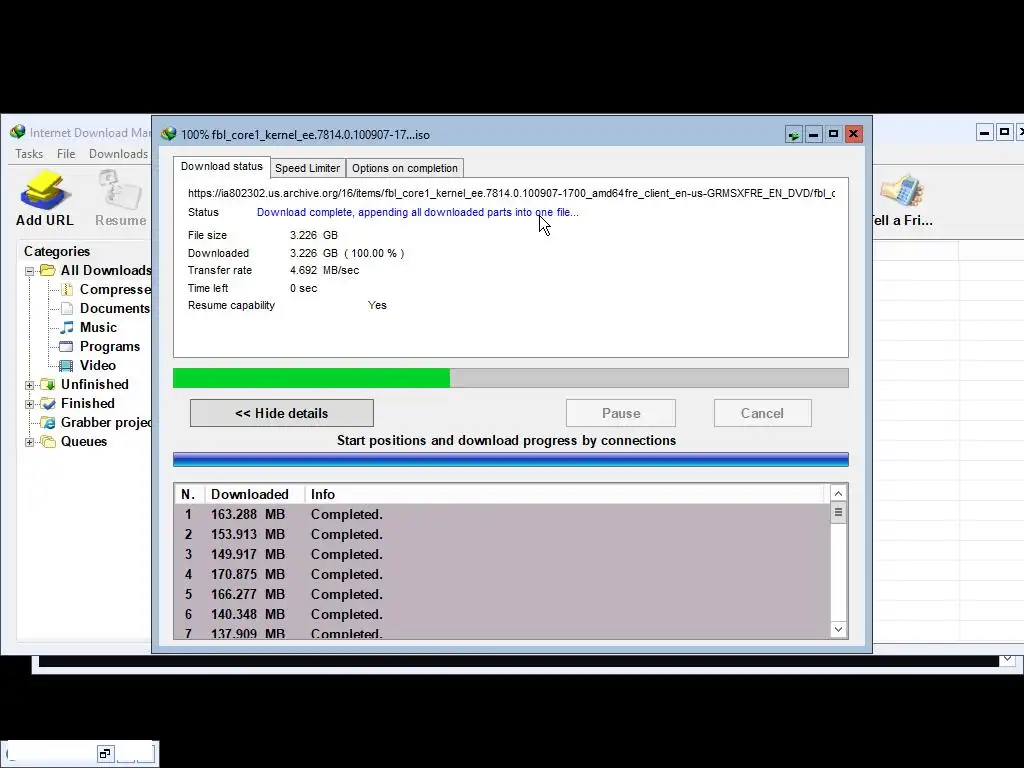Viewport: 1024px width, 768px height.
Task: Select the Music category icon
Action: (67, 327)
